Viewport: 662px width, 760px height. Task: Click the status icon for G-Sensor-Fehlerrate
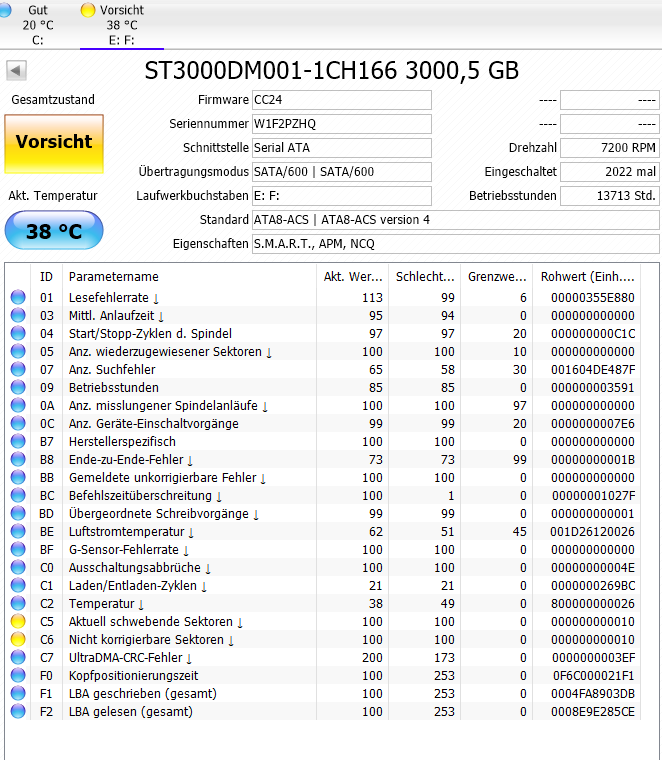[18, 550]
